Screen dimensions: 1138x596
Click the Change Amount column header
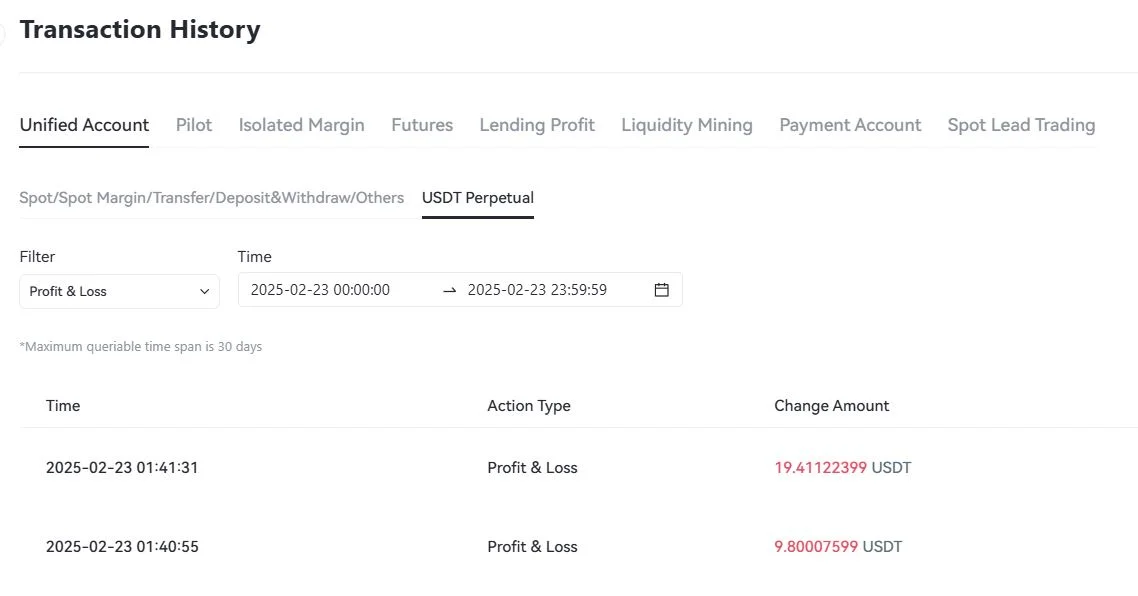(x=831, y=405)
